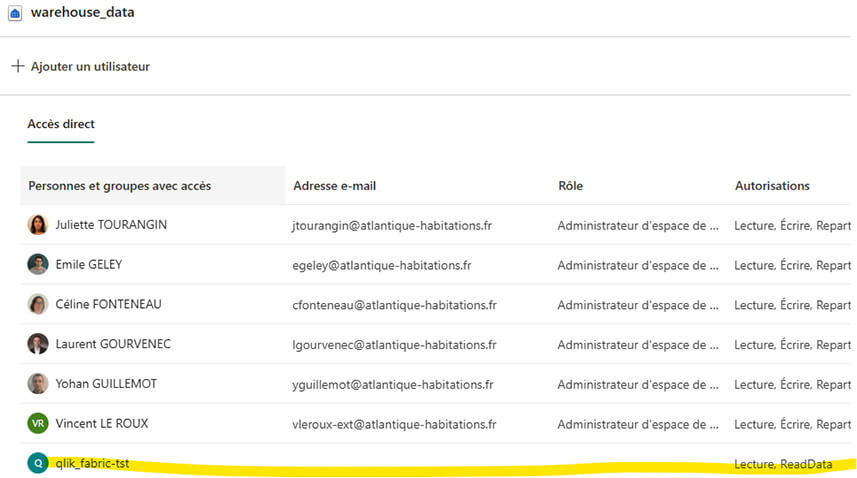Click Emile GELEY's profile avatar
Image resolution: width=857 pixels, height=478 pixels.
[37, 265]
